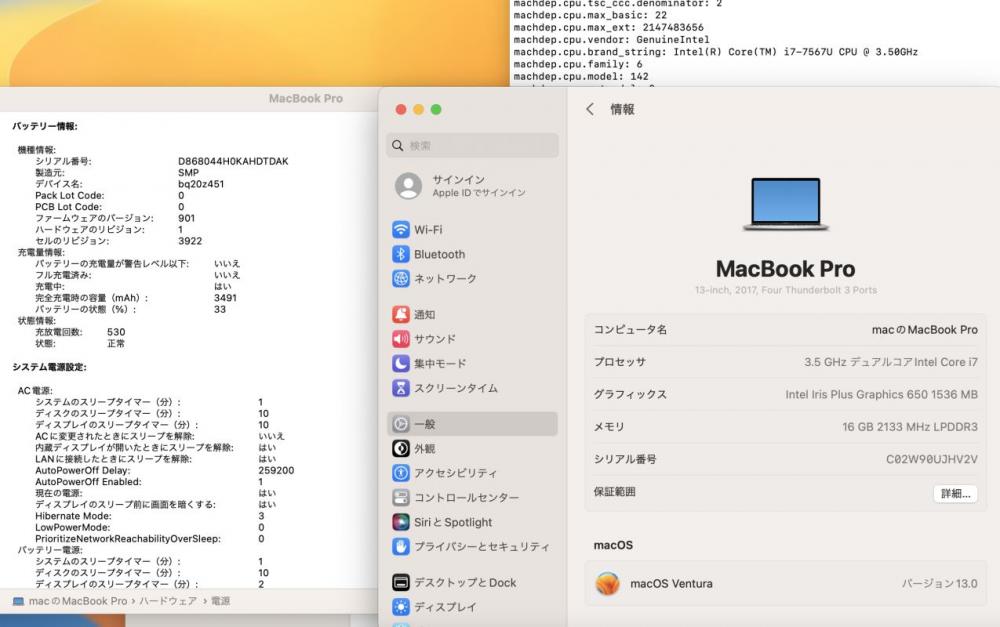The image size is (1000, 627).
Task: Click the green zoom button
Action: click(x=436, y=110)
